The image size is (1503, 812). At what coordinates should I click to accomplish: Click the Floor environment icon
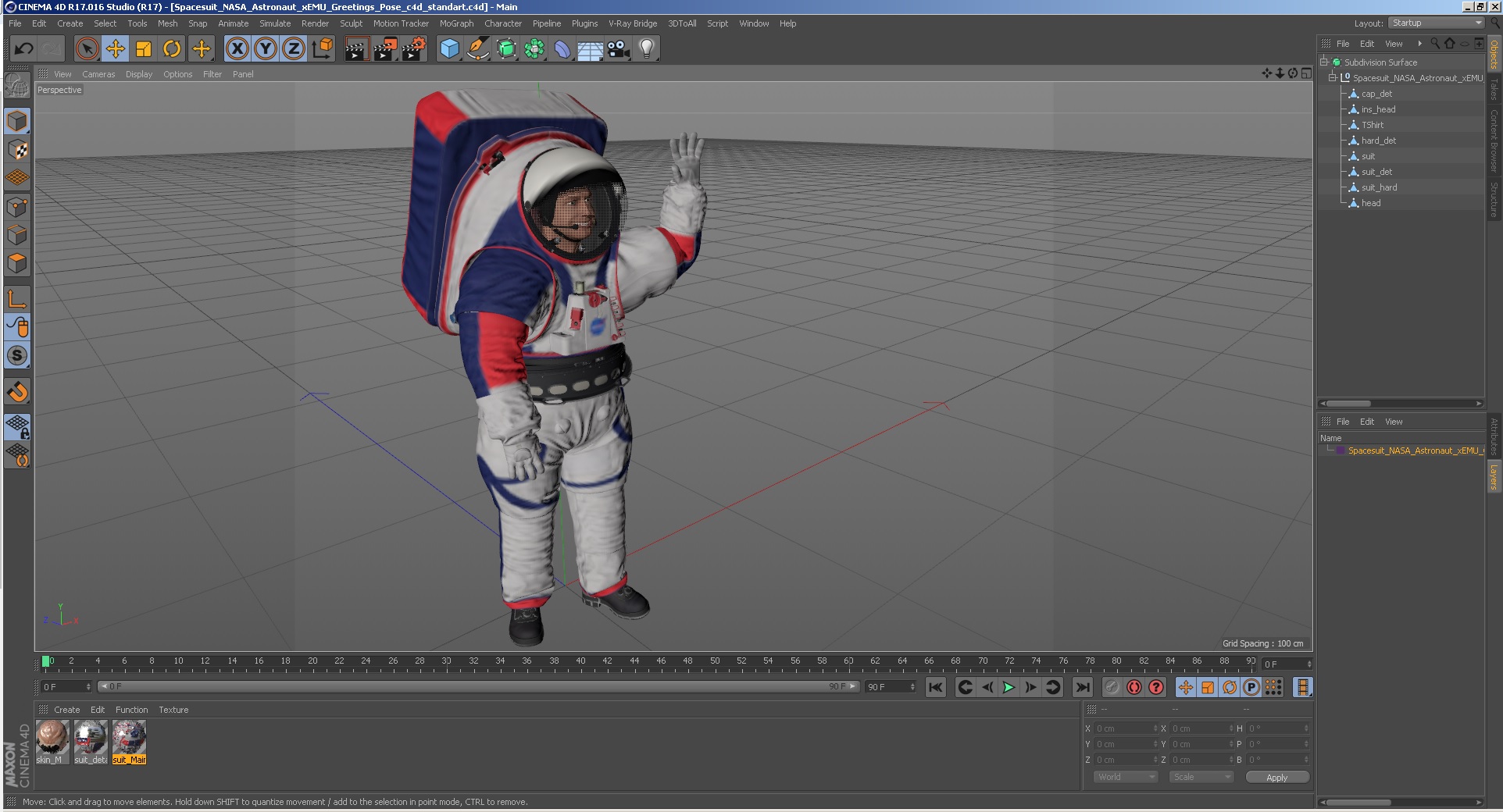(x=591, y=49)
